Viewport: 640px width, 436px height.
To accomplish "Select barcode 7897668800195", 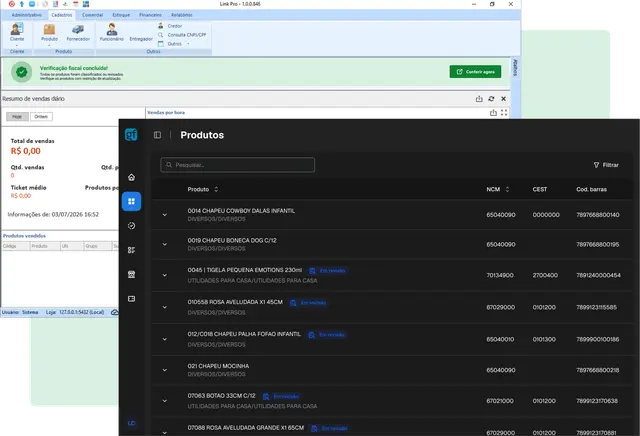I will (x=598, y=244).
